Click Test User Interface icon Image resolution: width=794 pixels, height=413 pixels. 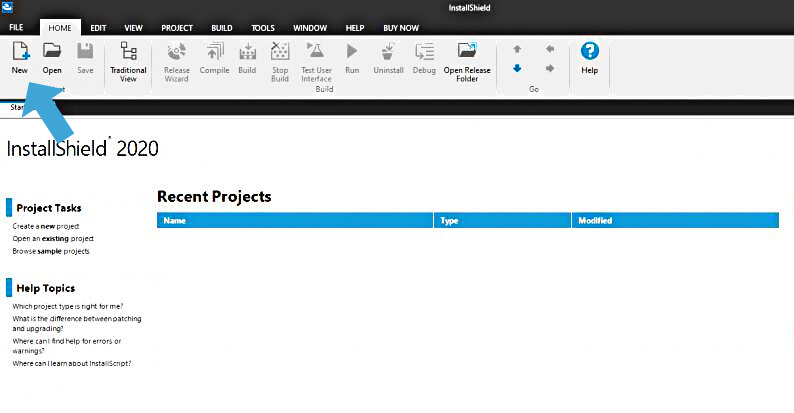click(316, 51)
